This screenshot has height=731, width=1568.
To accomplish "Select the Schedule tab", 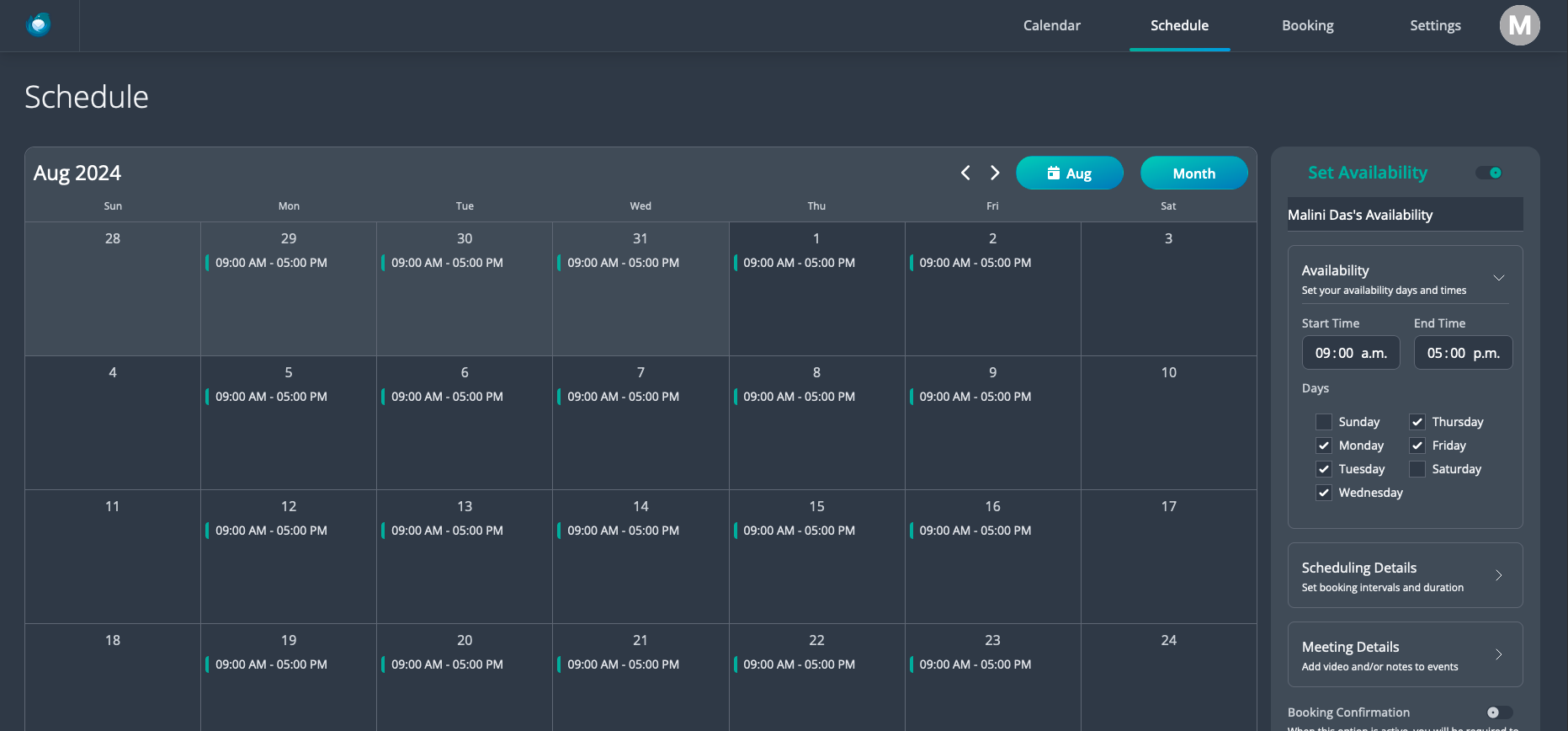I will pos(1179,25).
